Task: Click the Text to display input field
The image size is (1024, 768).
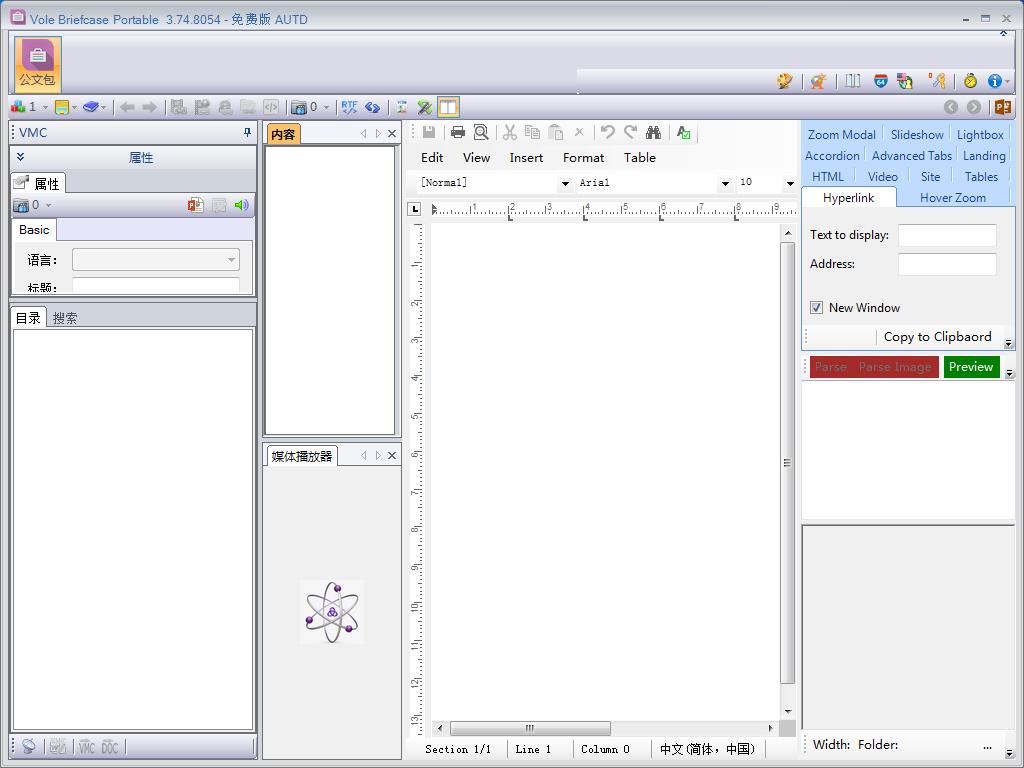Action: 946,235
